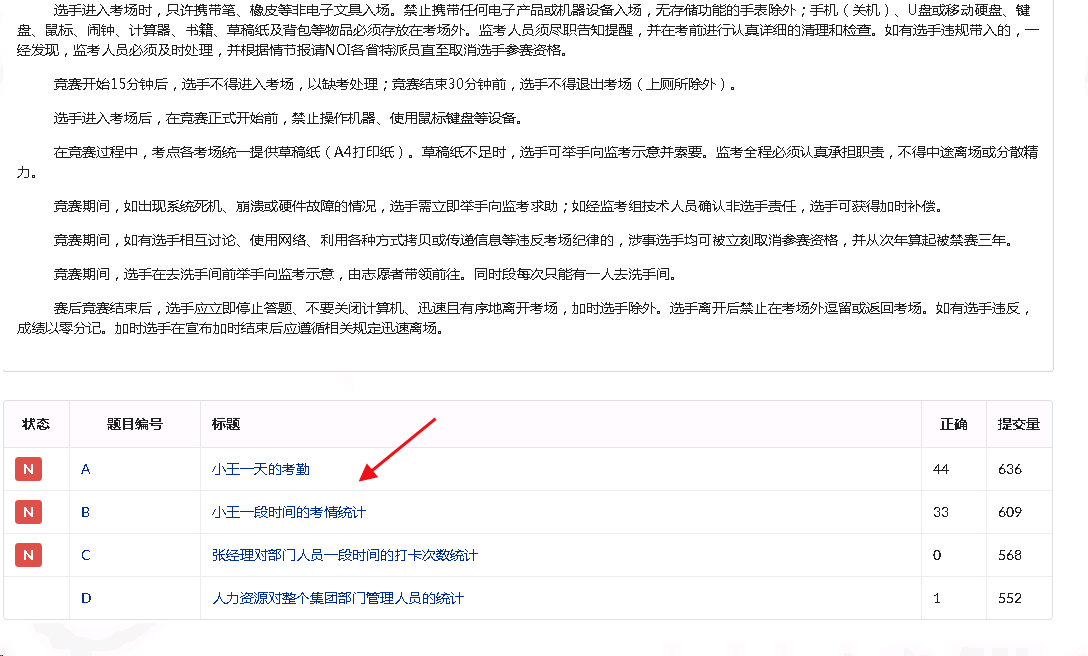Select problem ID link C
Image resolution: width=1088 pixels, height=656 pixels.
[86, 555]
